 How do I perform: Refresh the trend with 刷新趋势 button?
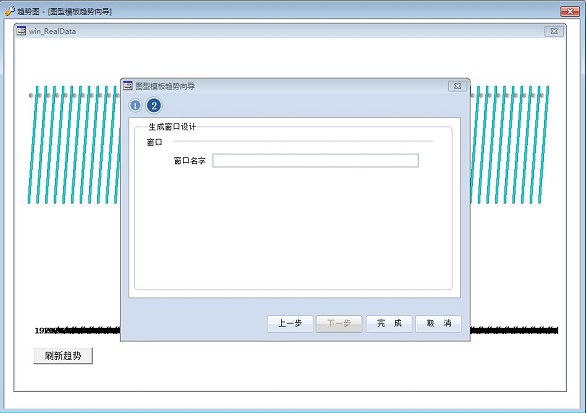point(63,356)
